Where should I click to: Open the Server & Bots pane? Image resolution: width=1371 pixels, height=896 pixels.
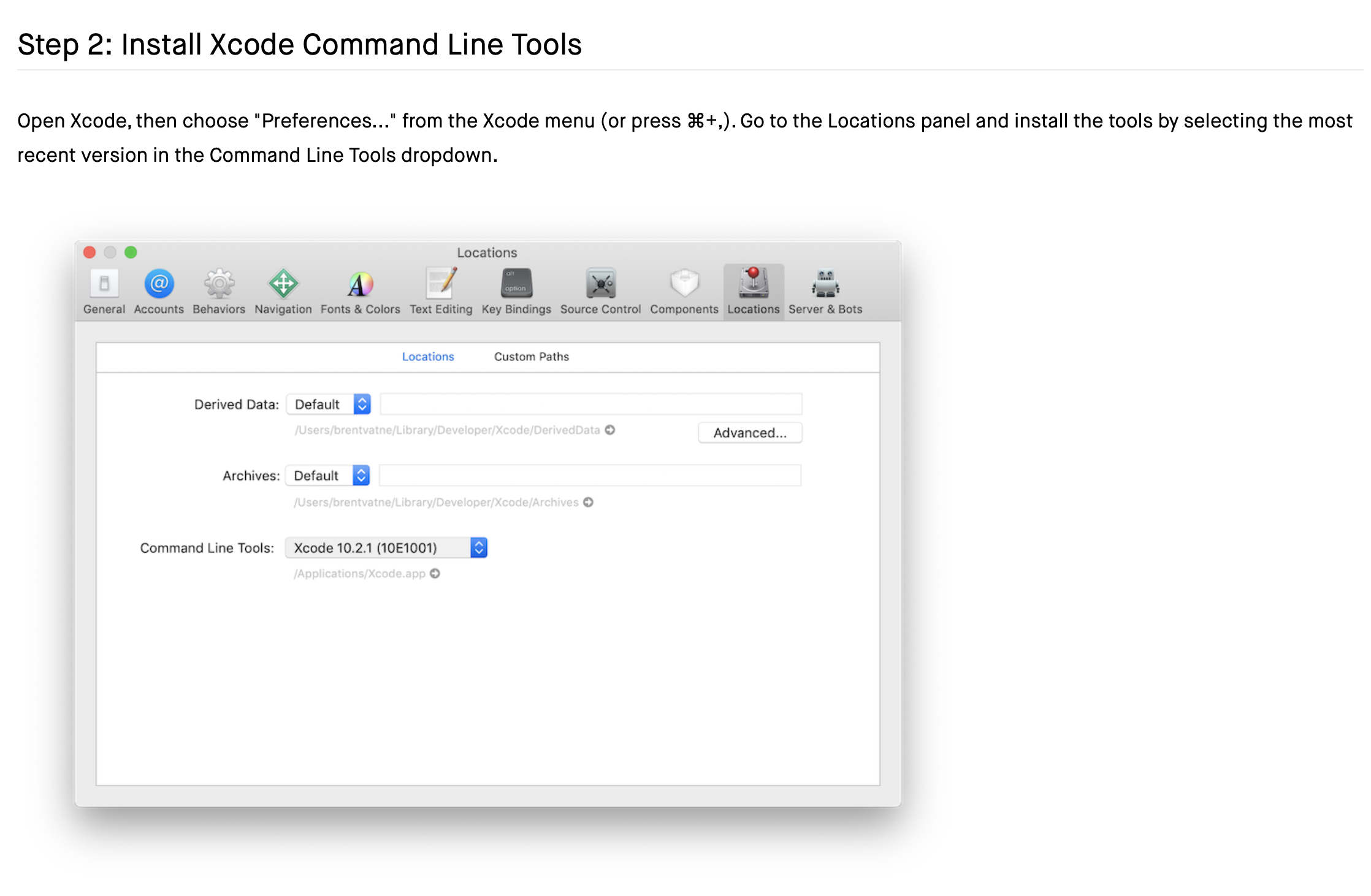(x=825, y=288)
